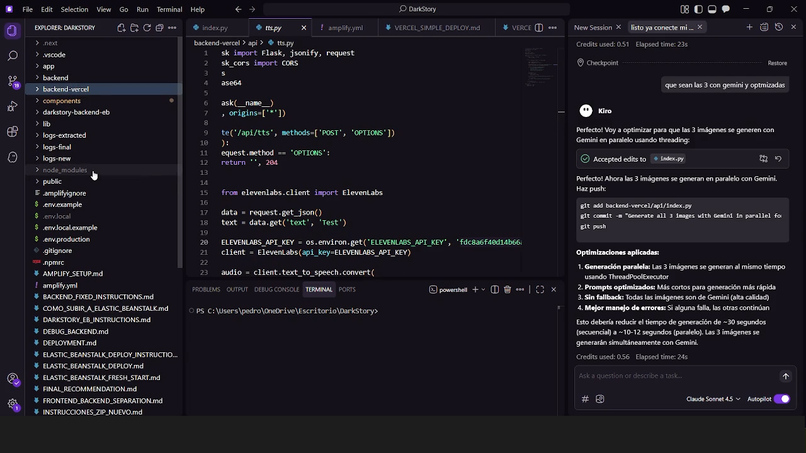The image size is (806, 453).
Task: Open .env.production in the file tree
Action: pos(103,239)
